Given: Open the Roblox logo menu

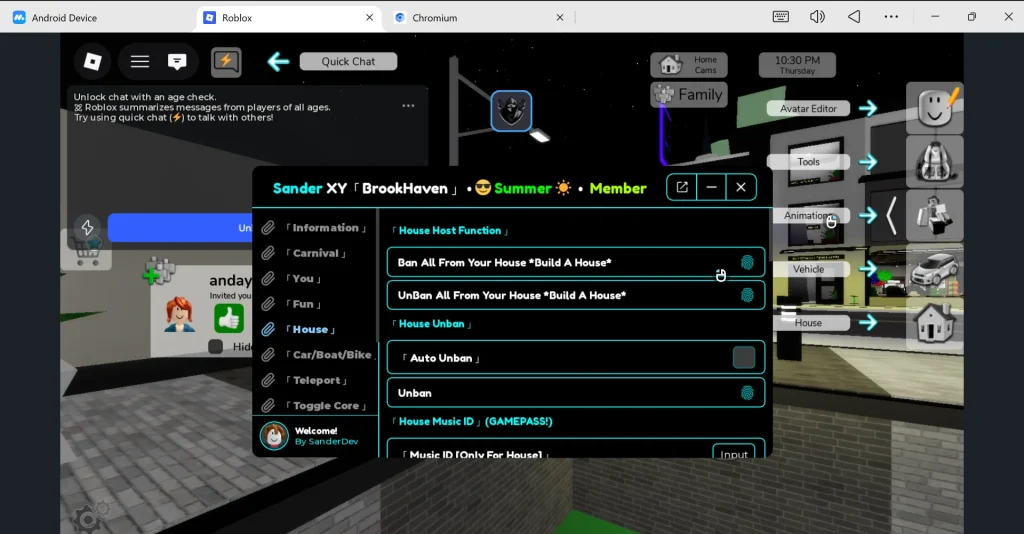Looking at the screenshot, I should pyautogui.click(x=93, y=61).
